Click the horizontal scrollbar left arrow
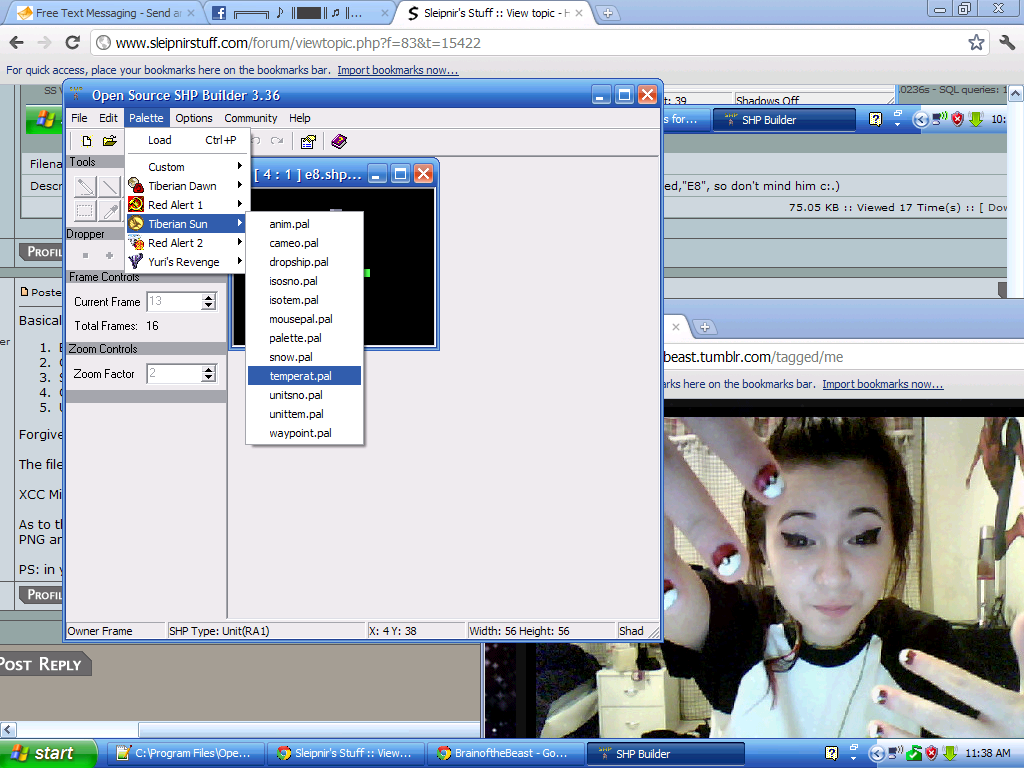This screenshot has height=768, width=1024. point(8,729)
